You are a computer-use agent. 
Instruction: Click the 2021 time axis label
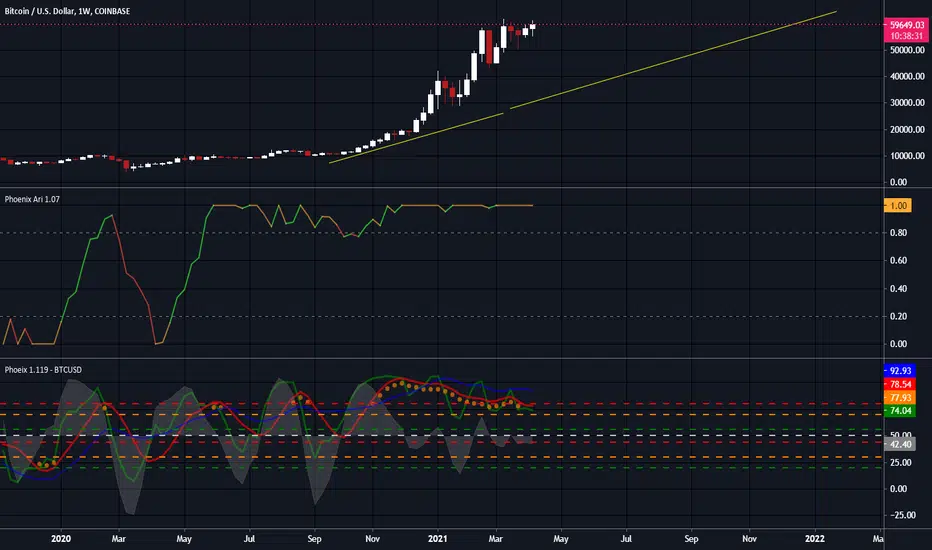(x=437, y=539)
